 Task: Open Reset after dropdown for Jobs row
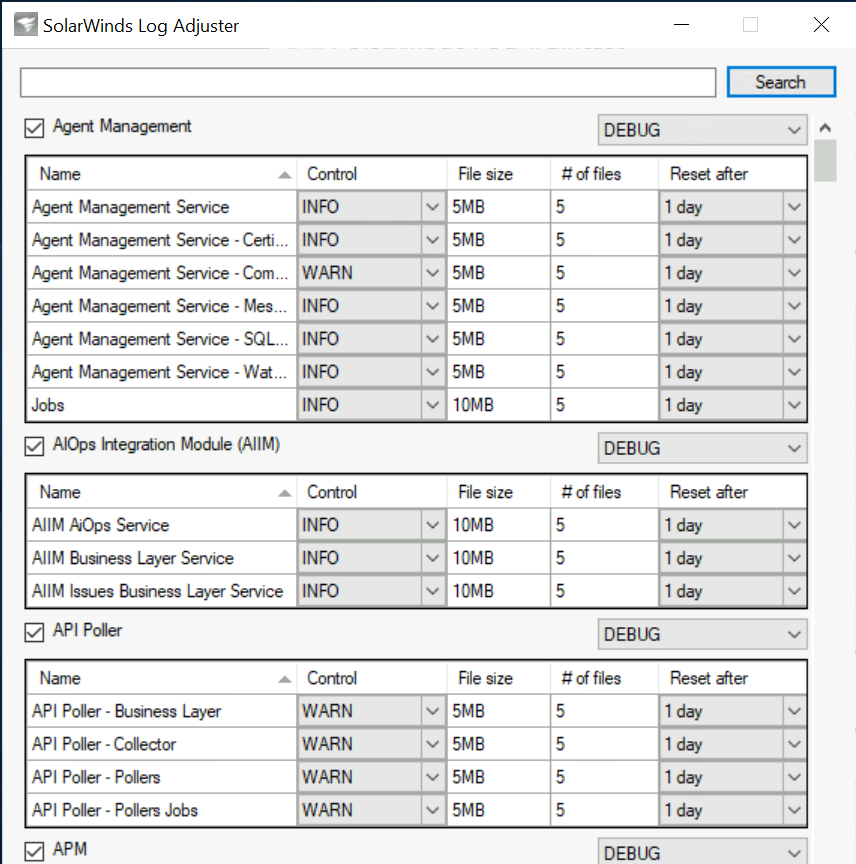click(x=733, y=406)
